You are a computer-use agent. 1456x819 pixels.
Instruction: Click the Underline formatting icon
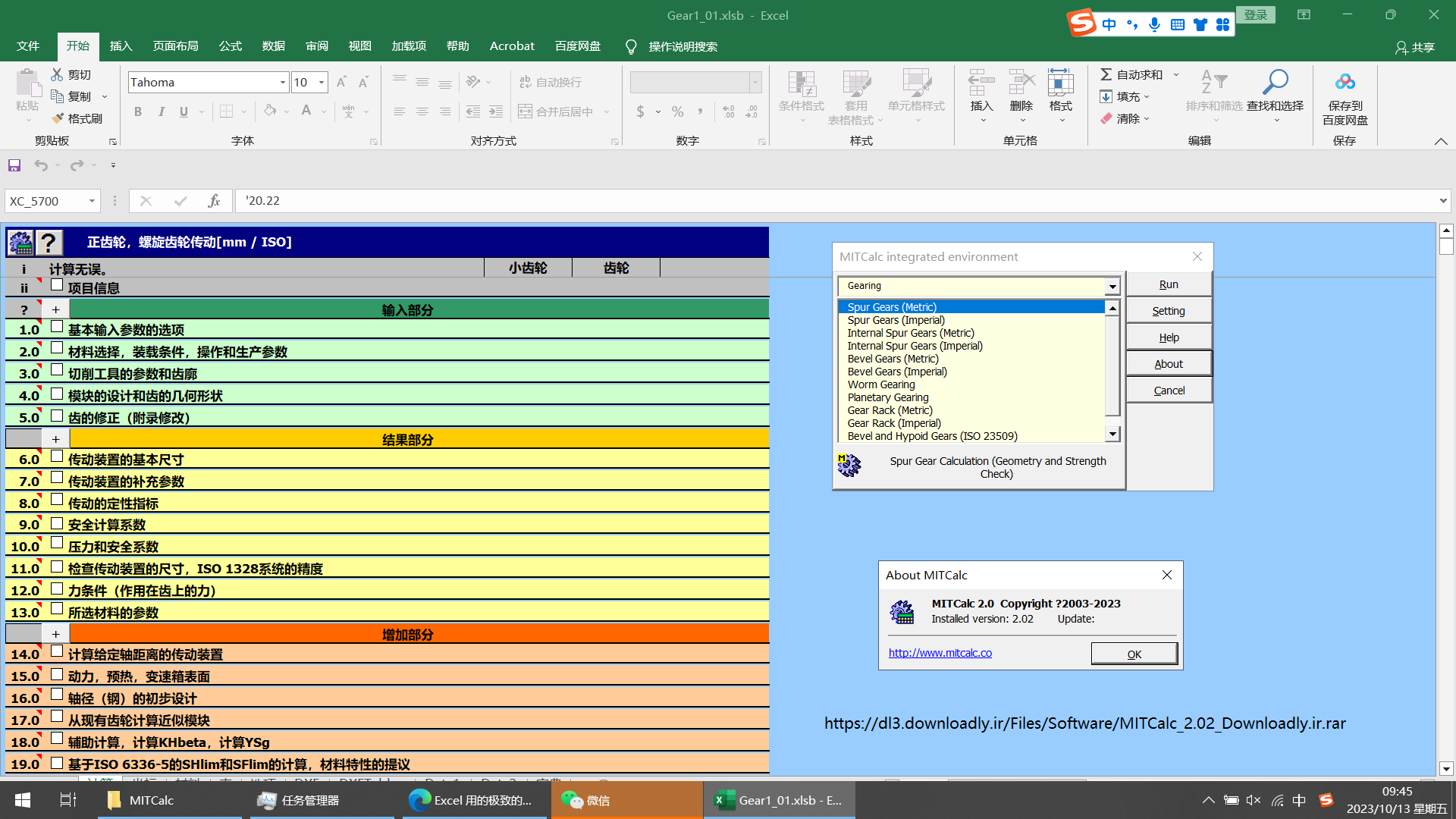184,112
